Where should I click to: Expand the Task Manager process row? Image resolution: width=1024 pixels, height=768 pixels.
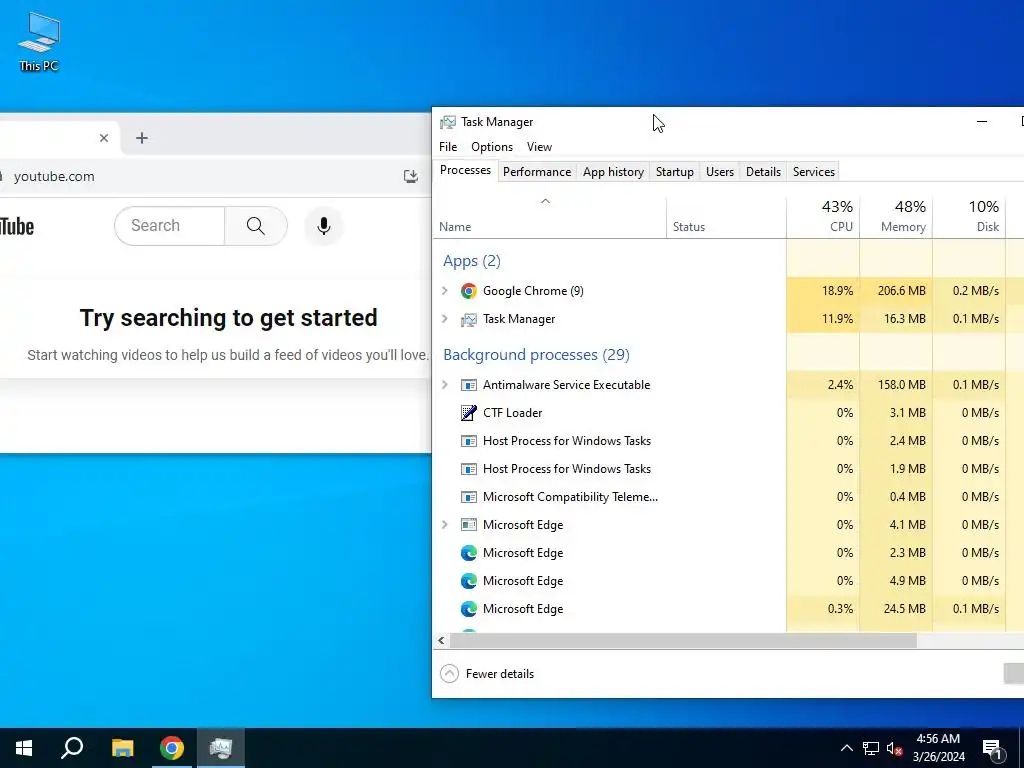(x=445, y=319)
